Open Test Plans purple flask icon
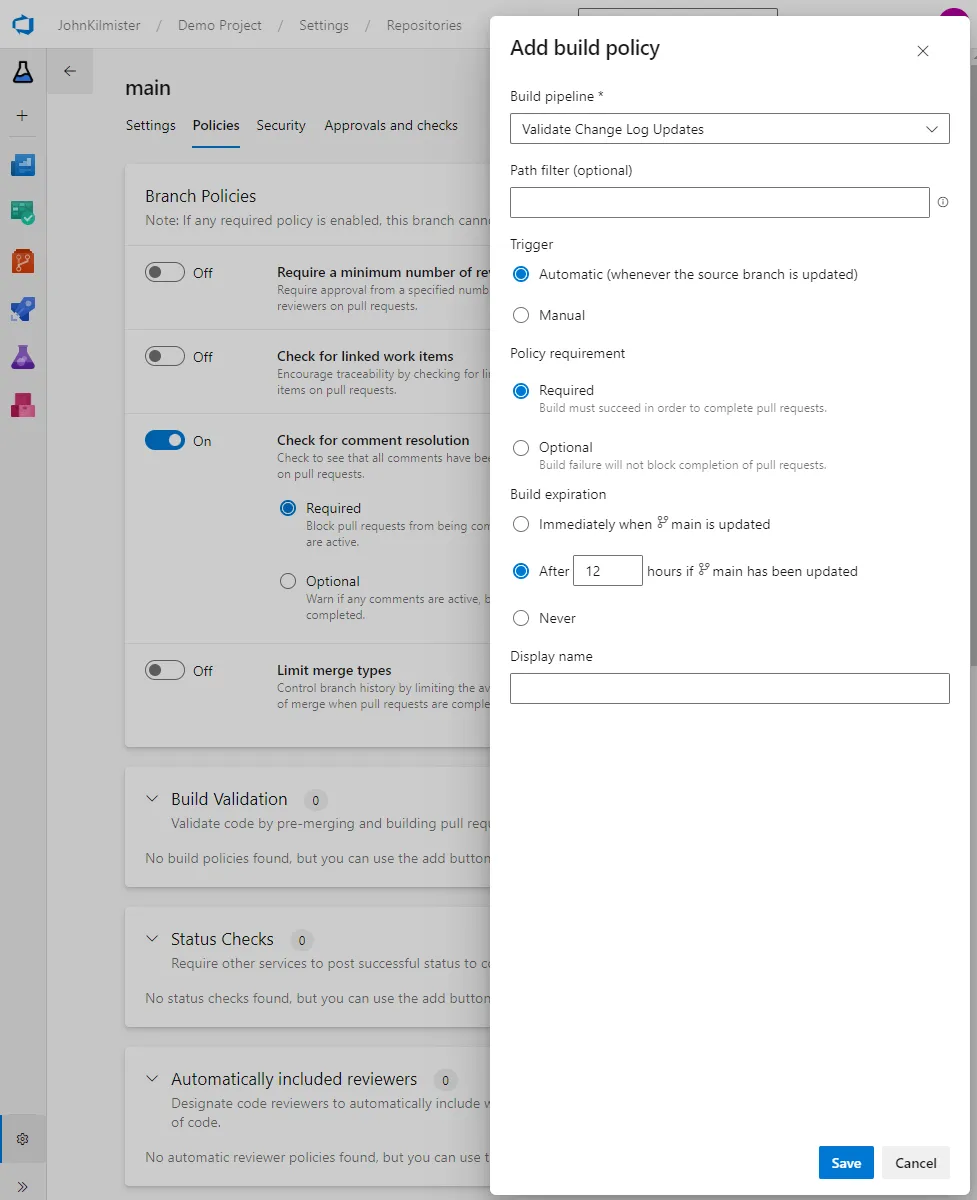Image resolution: width=977 pixels, height=1200 pixels. [22, 357]
